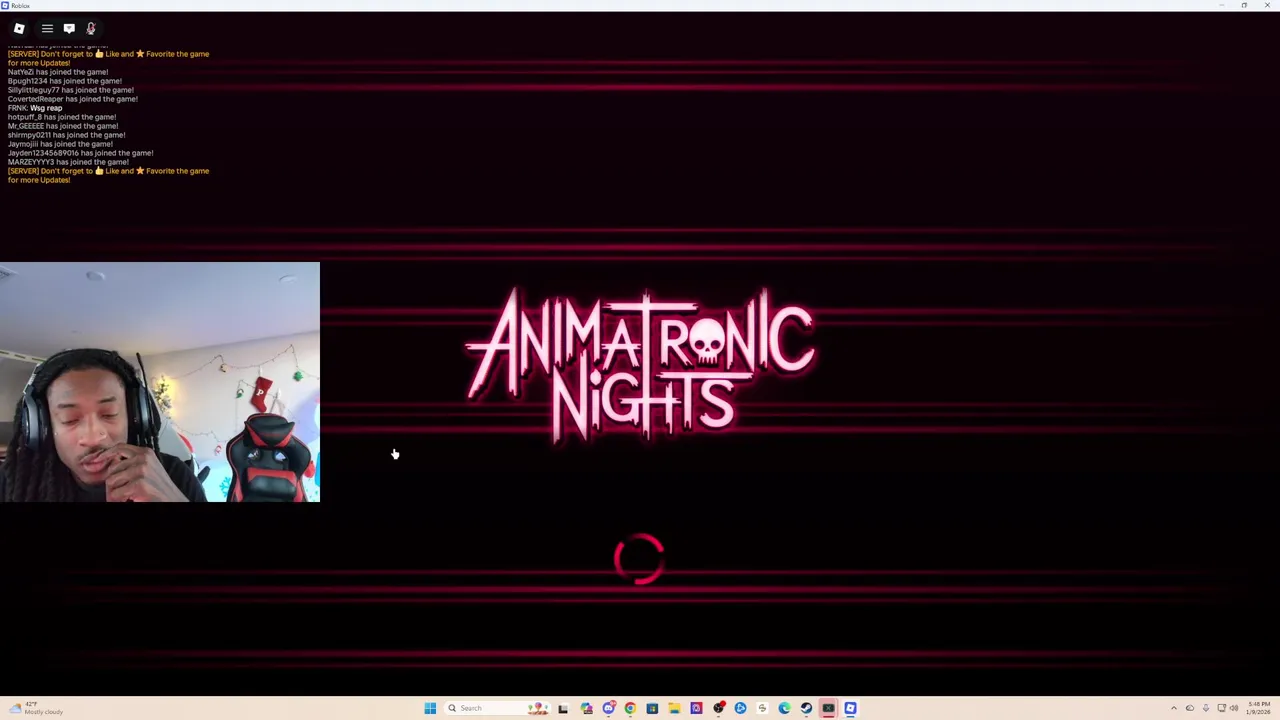
Task: Open OBS Studio from the taskbar
Action: tap(718, 708)
